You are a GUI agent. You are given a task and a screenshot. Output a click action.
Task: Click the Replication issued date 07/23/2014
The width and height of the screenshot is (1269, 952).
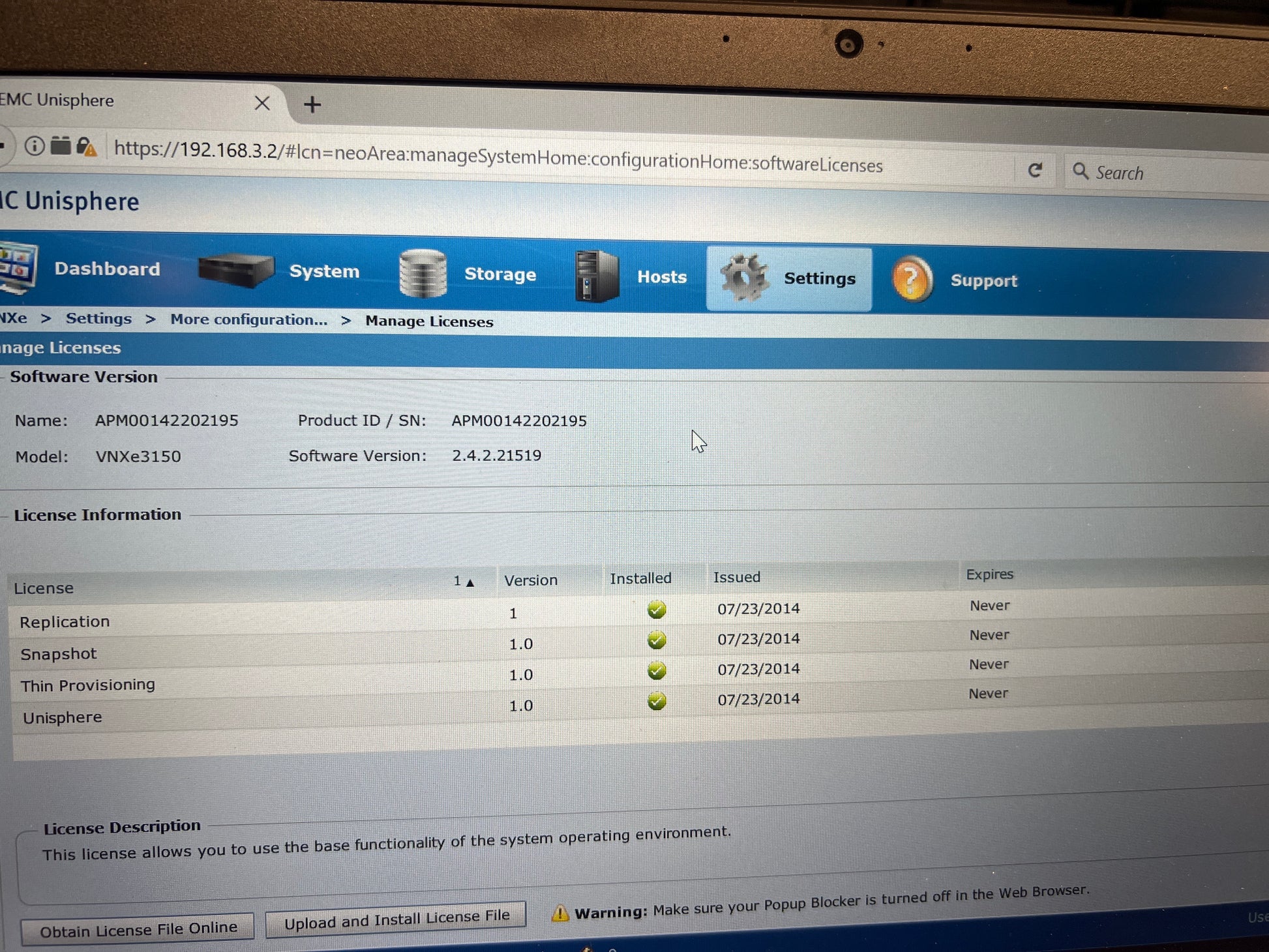758,608
